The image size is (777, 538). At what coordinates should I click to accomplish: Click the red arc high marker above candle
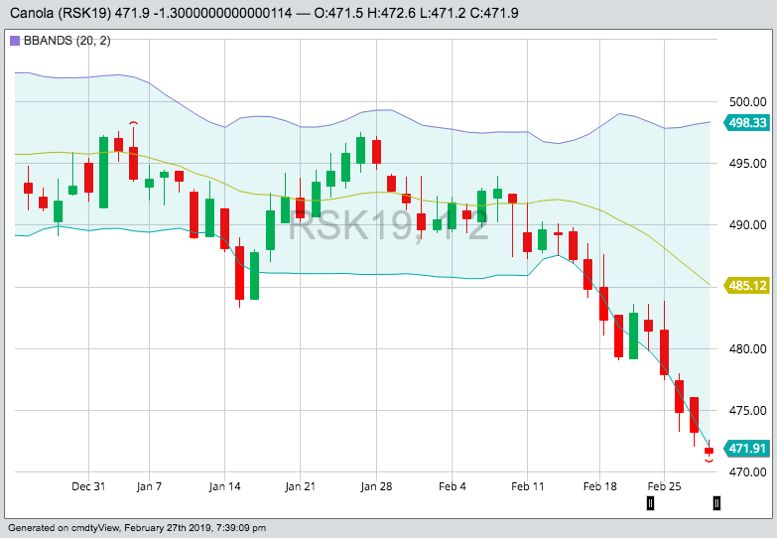pos(133,123)
